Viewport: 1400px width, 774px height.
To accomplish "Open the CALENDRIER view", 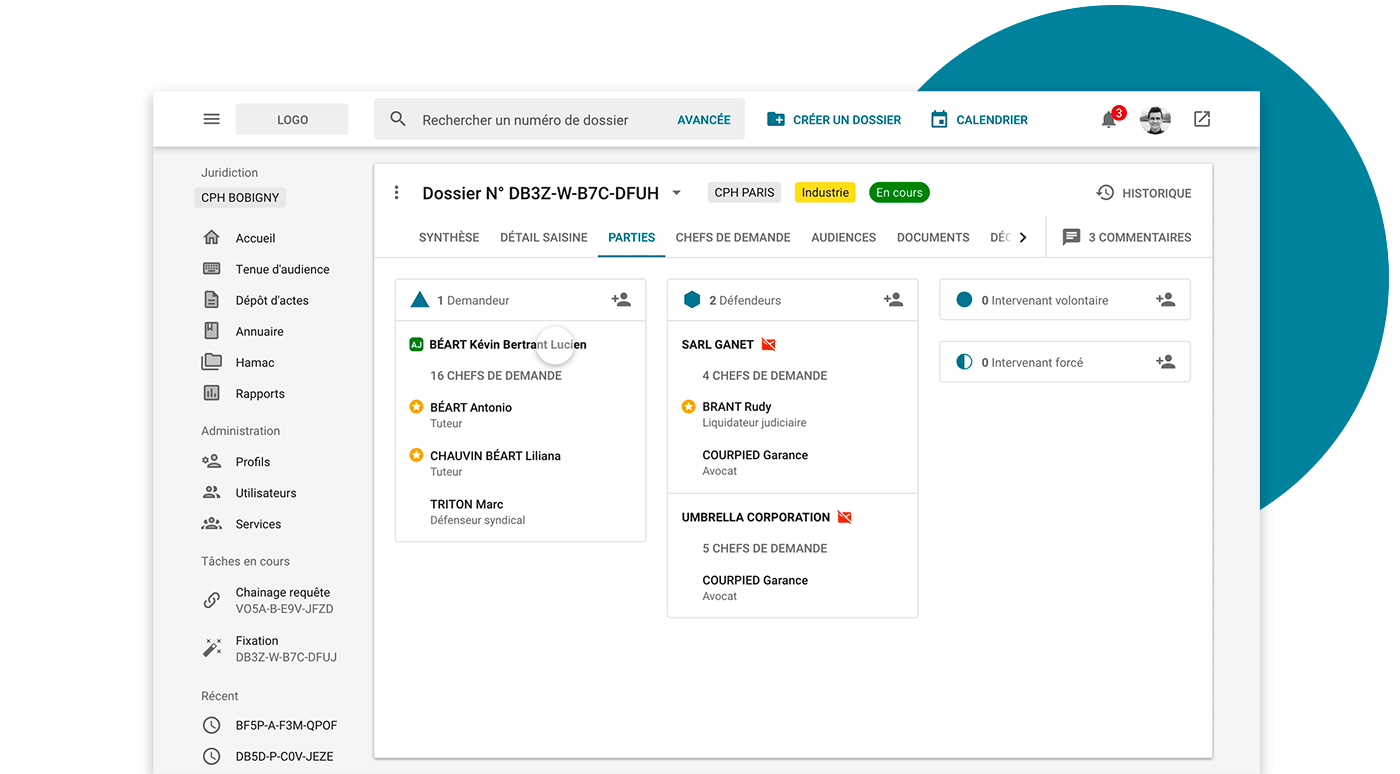I will 979,119.
